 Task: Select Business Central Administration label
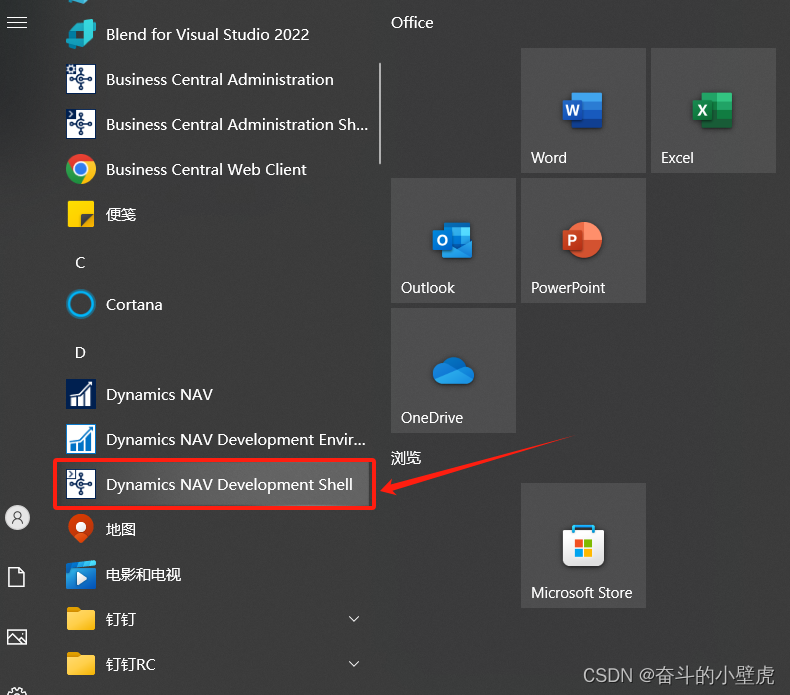[x=220, y=79]
